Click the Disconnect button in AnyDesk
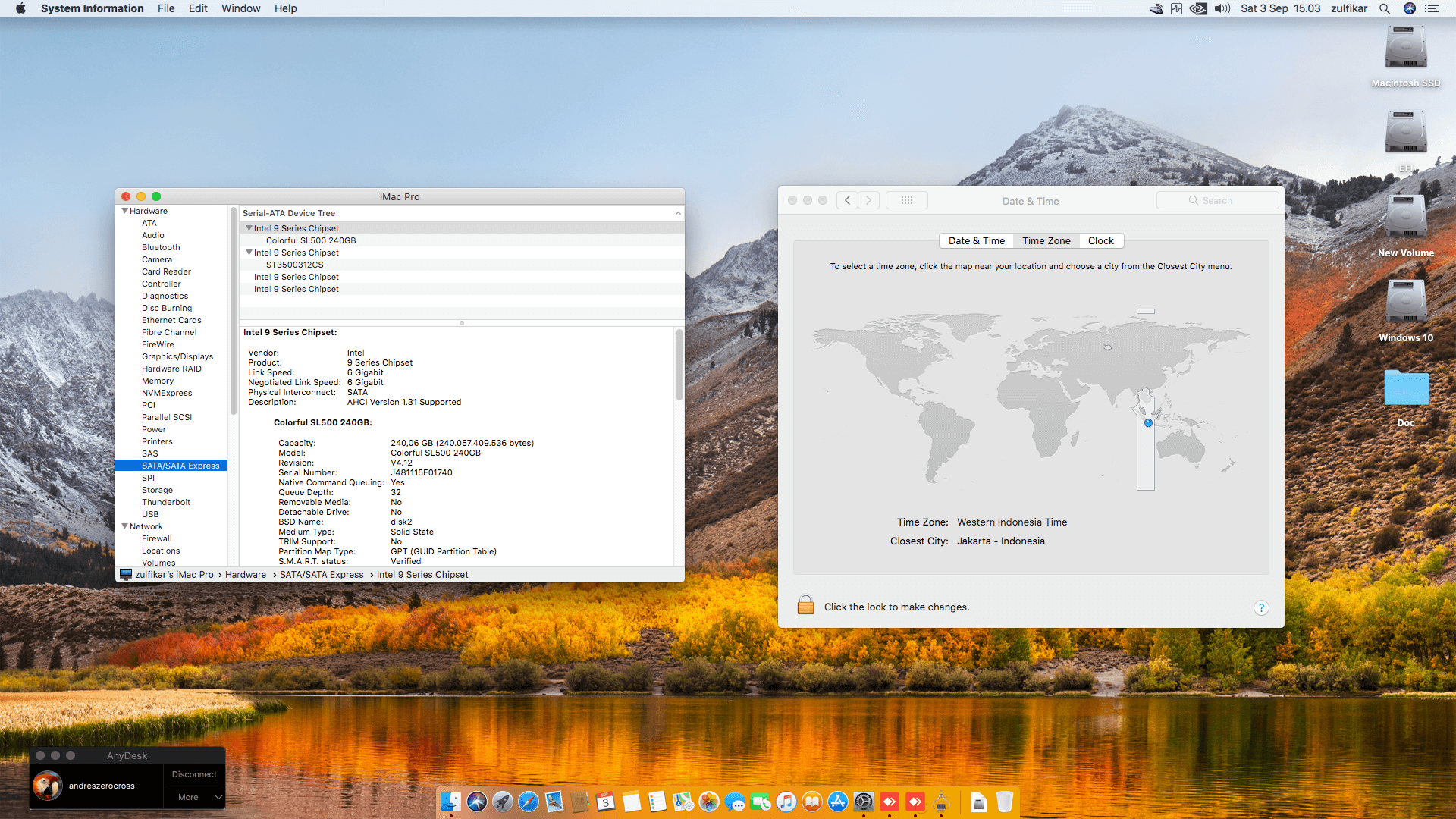 pyautogui.click(x=193, y=774)
